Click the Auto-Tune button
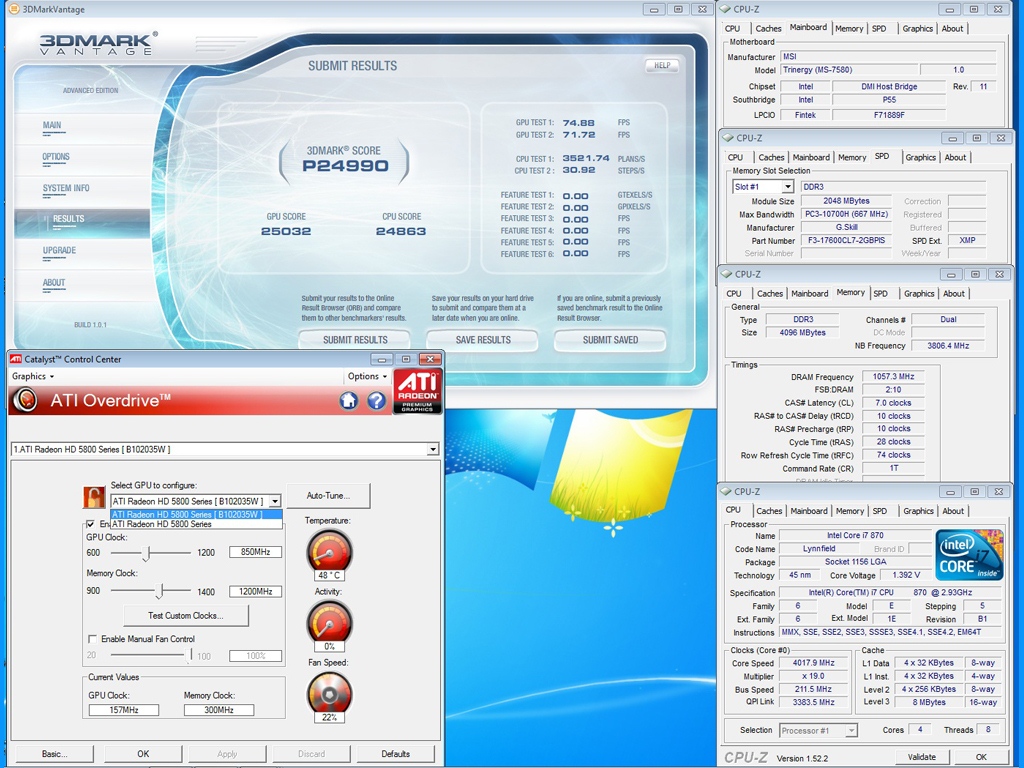 pos(328,496)
